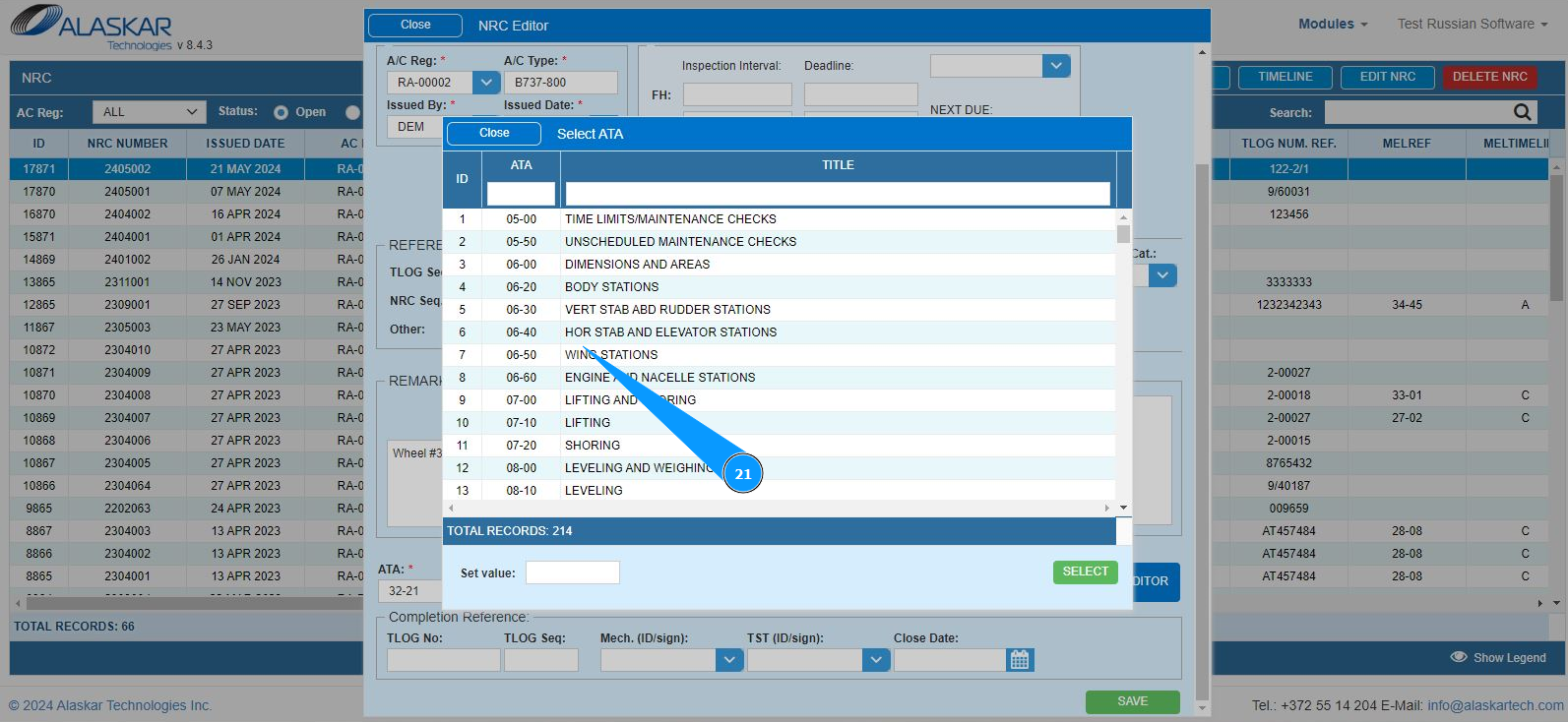Sort NRC table by TLOG NUM. REF. header
Image resolution: width=1568 pixels, height=722 pixels.
(1288, 144)
